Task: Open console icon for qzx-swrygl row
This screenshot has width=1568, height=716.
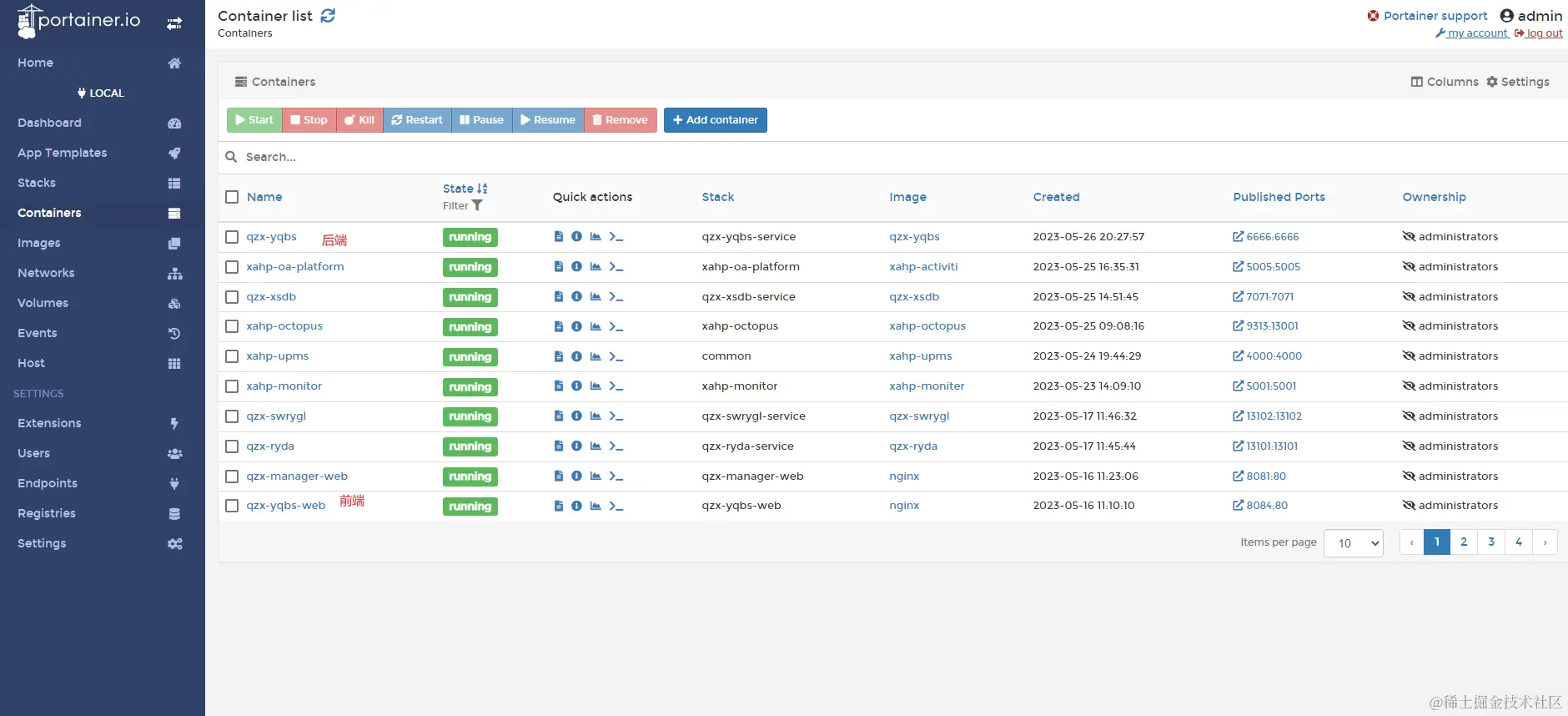Action: click(616, 416)
